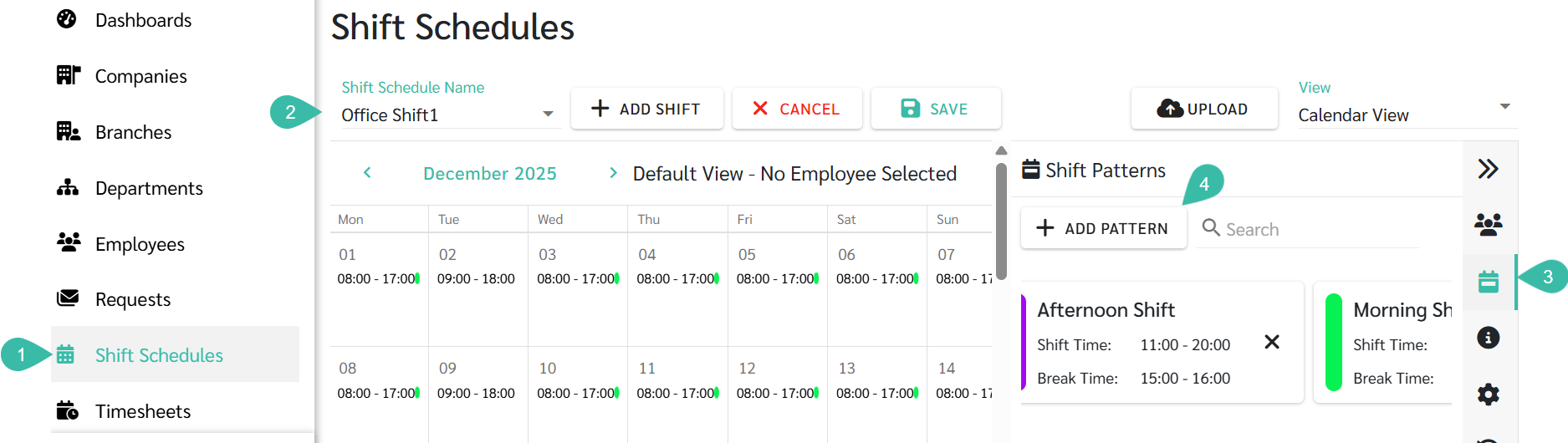This screenshot has width=1568, height=443.
Task: Remove the Afternoon Shift pattern
Action: pyautogui.click(x=1272, y=342)
